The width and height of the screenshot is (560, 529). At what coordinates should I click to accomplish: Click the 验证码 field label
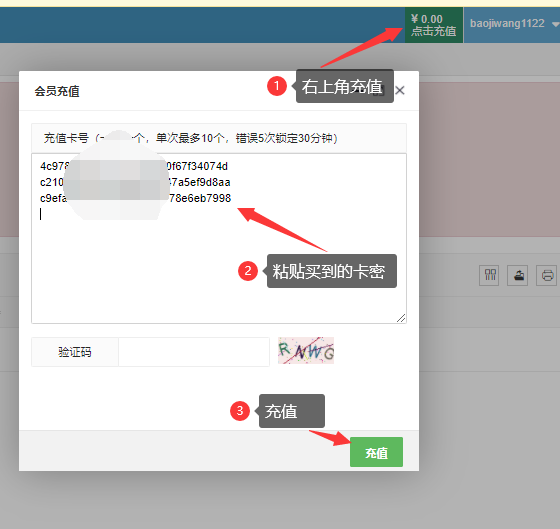75,352
